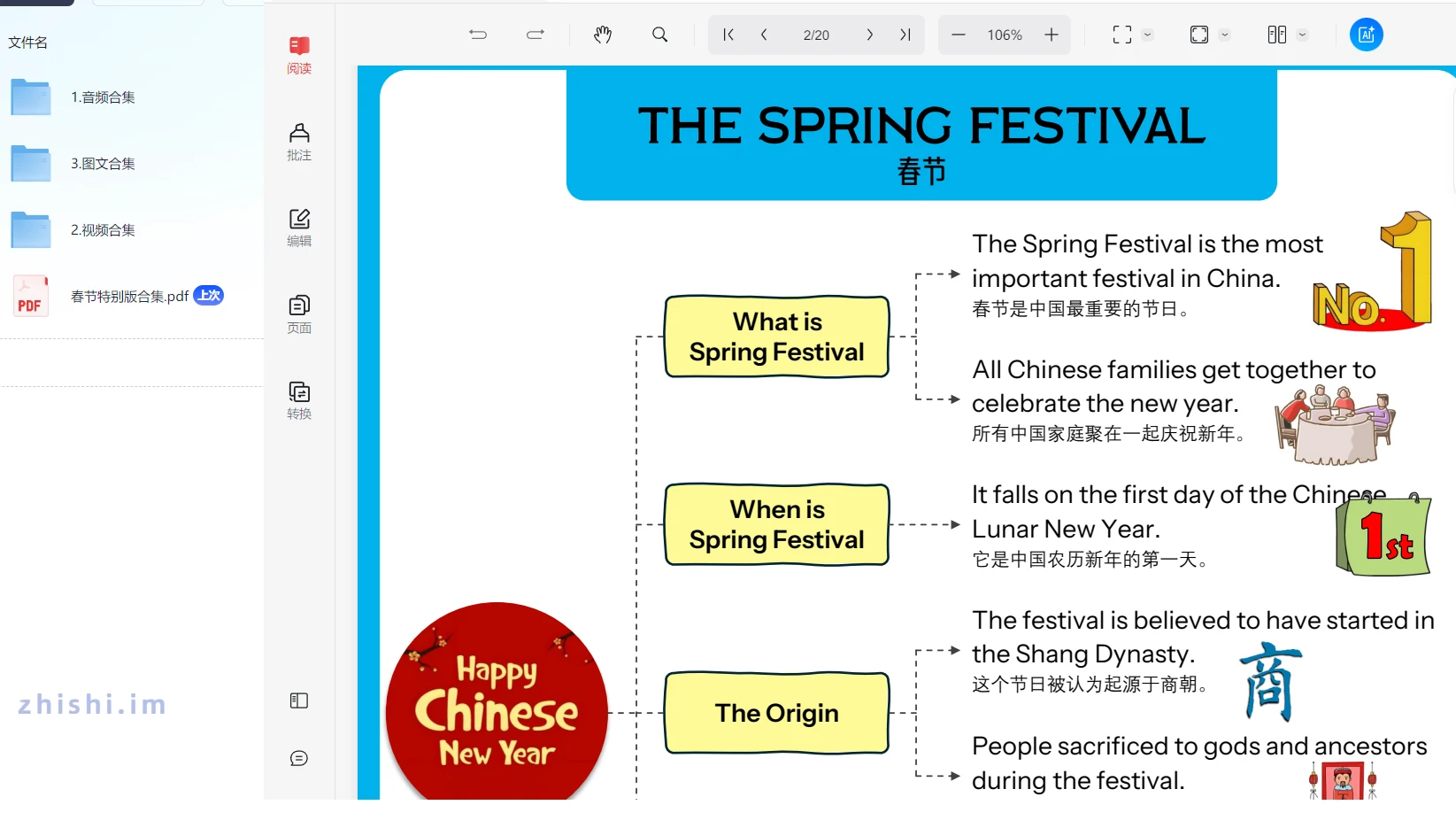
Task: Click the two-page layout icon
Action: pyautogui.click(x=1276, y=35)
